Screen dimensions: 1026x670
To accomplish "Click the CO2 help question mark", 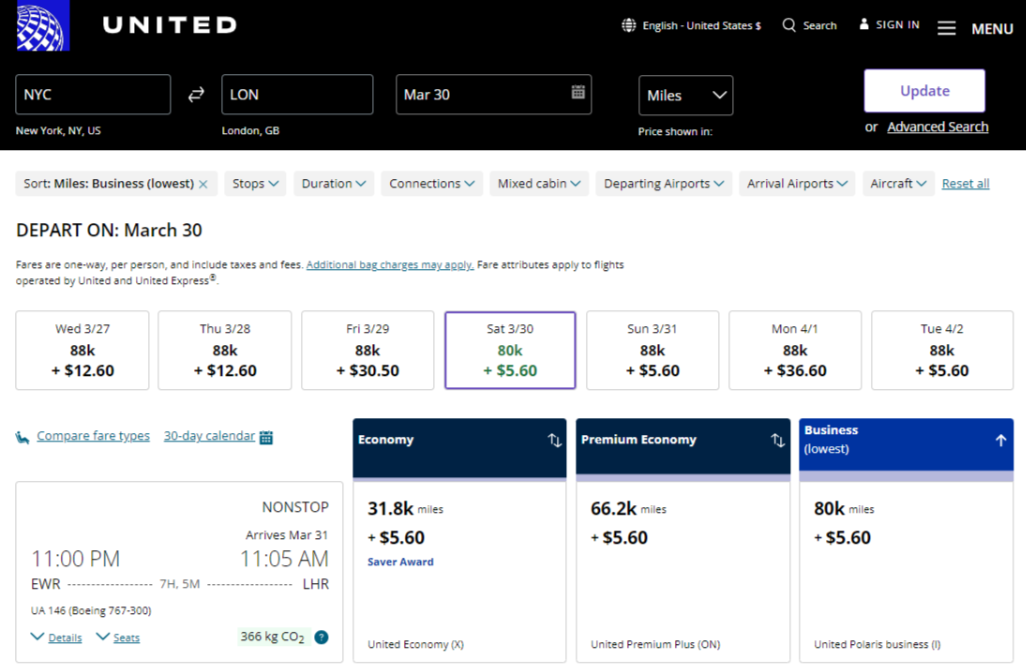I will (321, 637).
